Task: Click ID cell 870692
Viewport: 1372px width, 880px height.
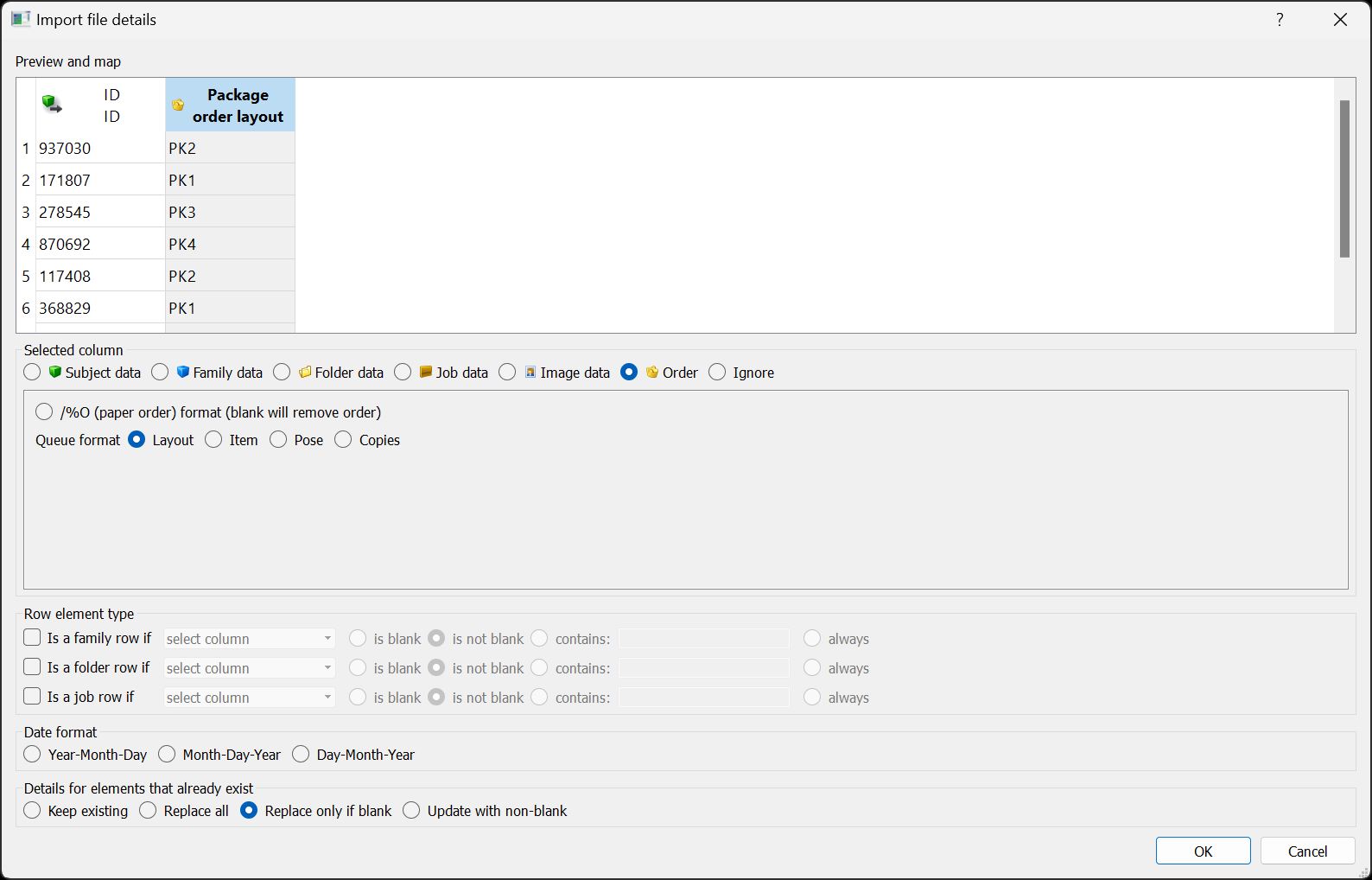Action: point(100,244)
